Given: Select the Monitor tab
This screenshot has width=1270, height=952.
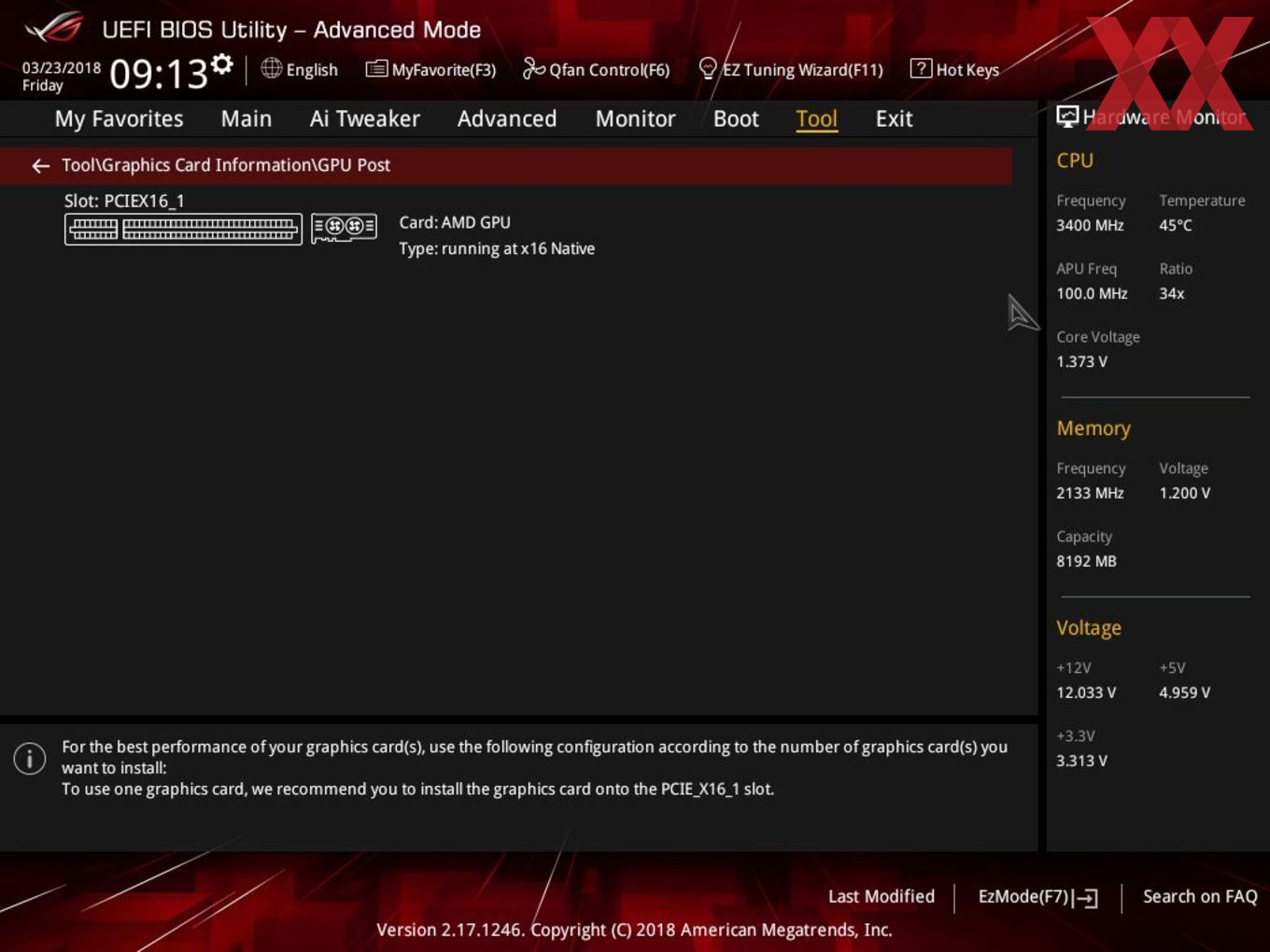Looking at the screenshot, I should 636,119.
